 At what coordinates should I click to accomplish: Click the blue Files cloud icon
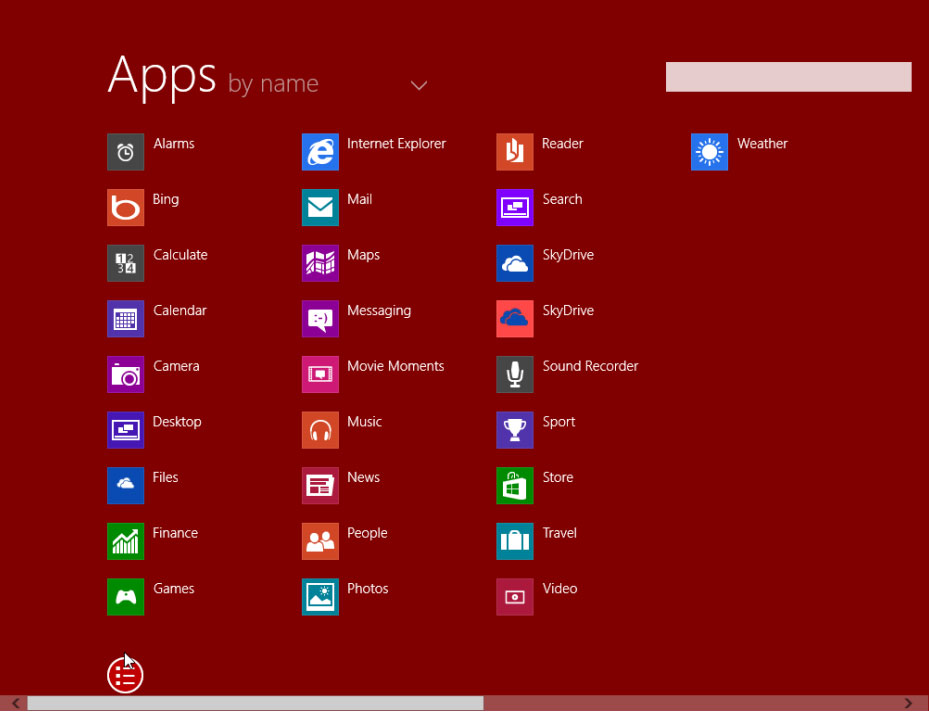(x=126, y=485)
